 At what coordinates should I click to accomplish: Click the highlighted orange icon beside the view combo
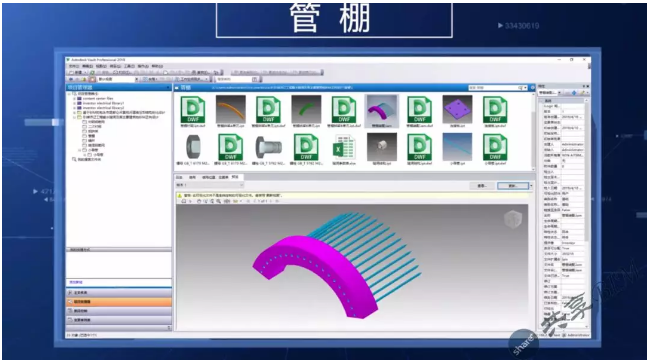(x=92, y=79)
